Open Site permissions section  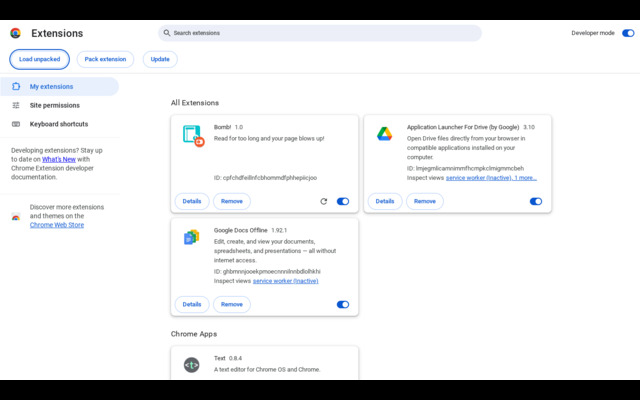point(59,105)
